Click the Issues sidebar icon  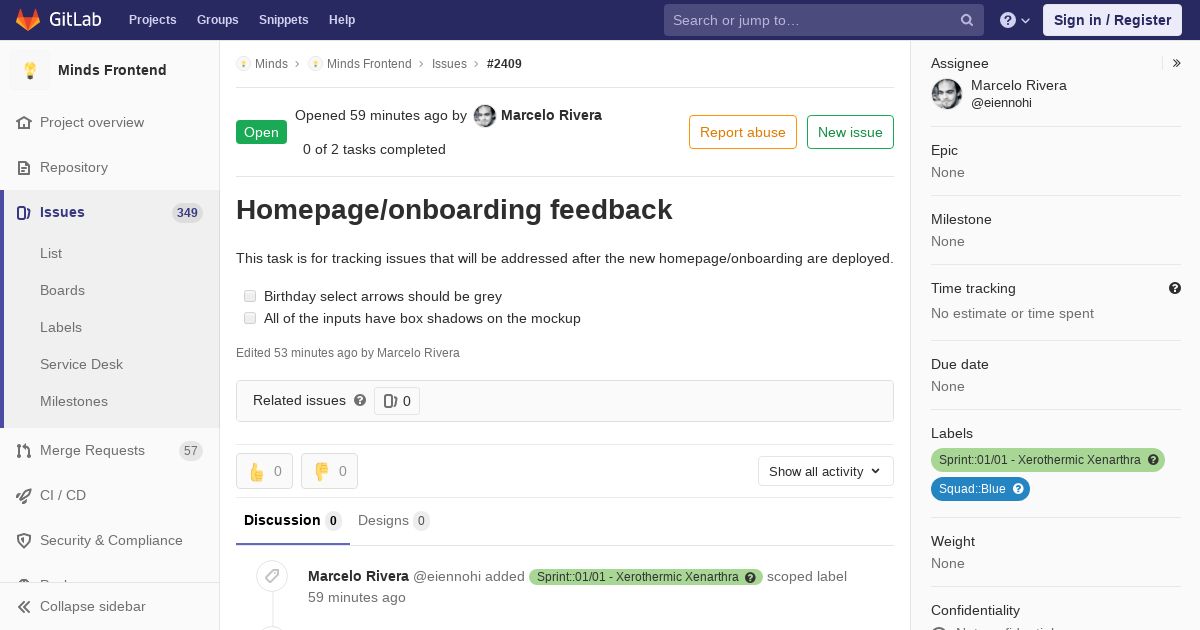coord(24,212)
